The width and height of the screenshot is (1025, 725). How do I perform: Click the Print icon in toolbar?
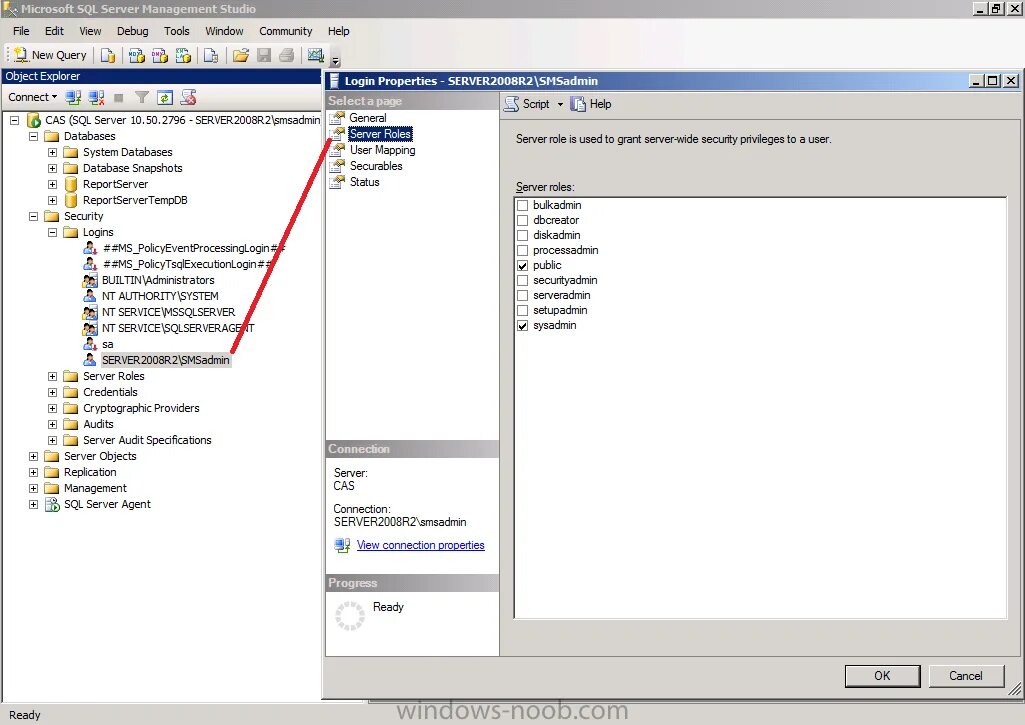[x=286, y=56]
